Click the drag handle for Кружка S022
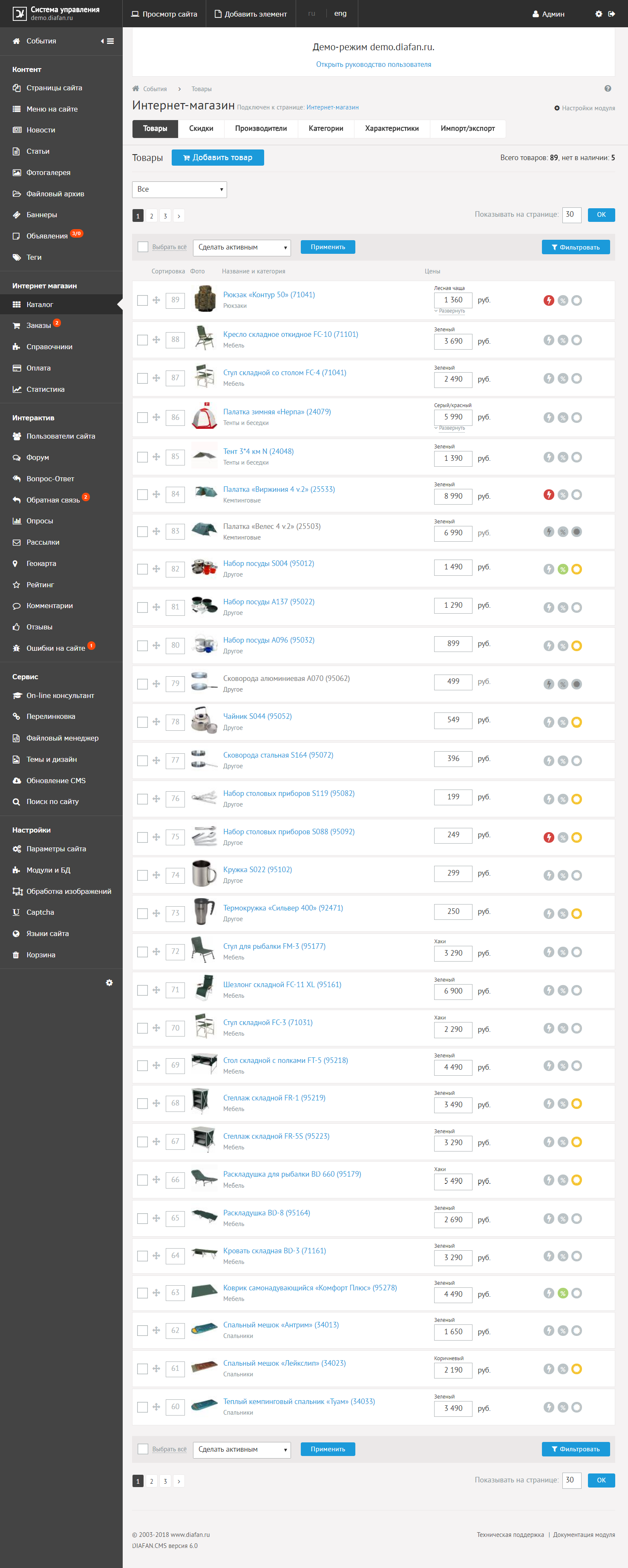 [156, 875]
